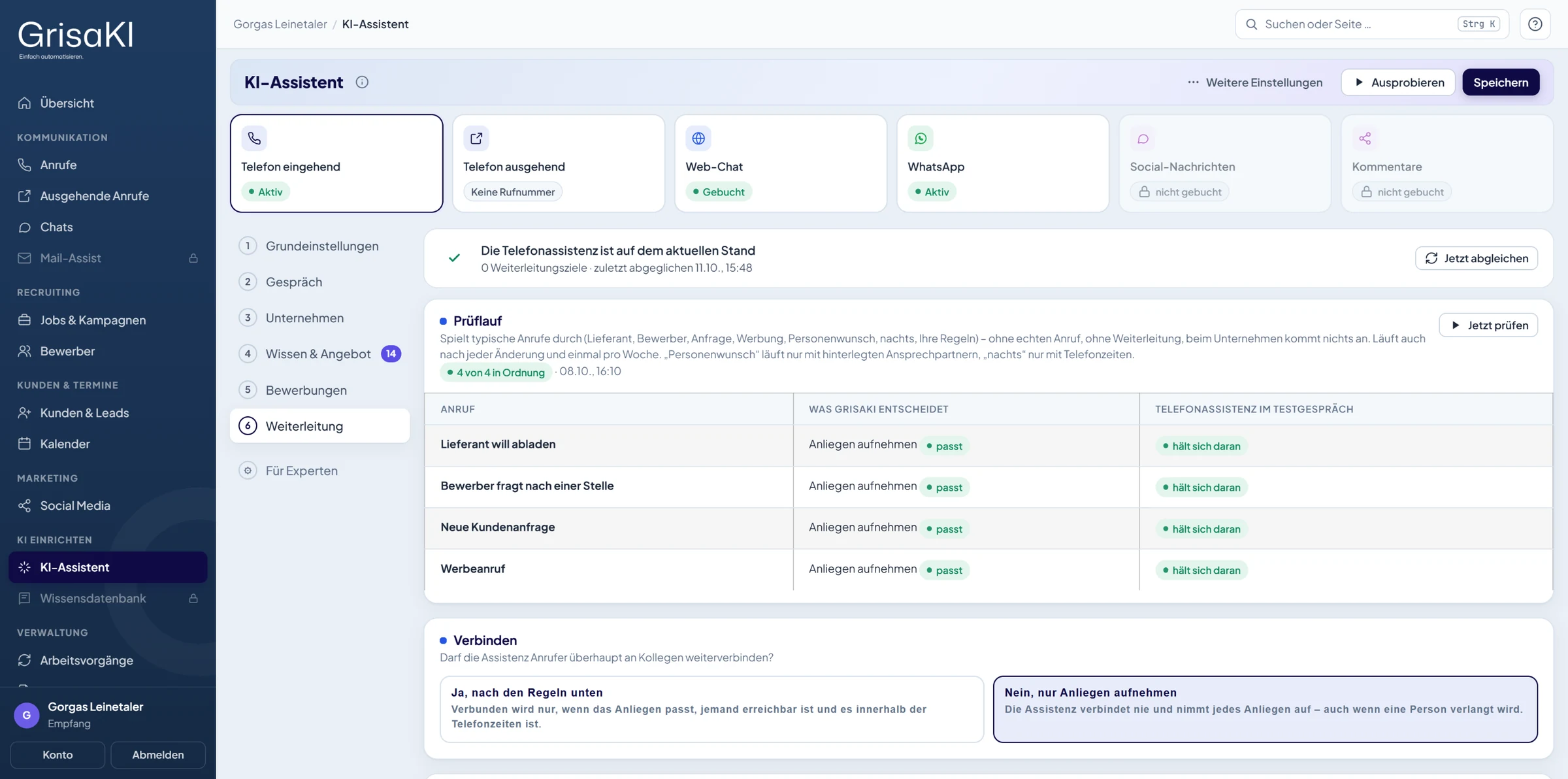Click the GrisaKI logo
The image size is (1568, 779).
click(75, 39)
